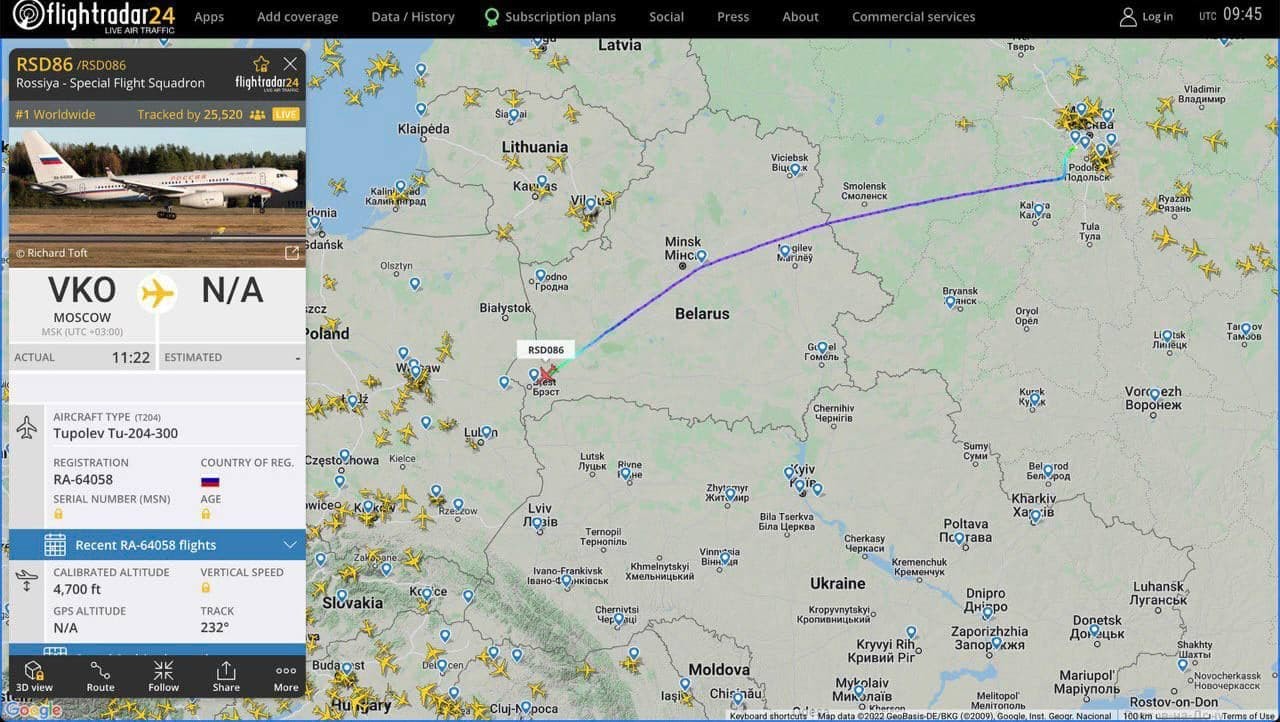Open the Apps menu
Image resolution: width=1280 pixels, height=722 pixels.
pos(209,17)
